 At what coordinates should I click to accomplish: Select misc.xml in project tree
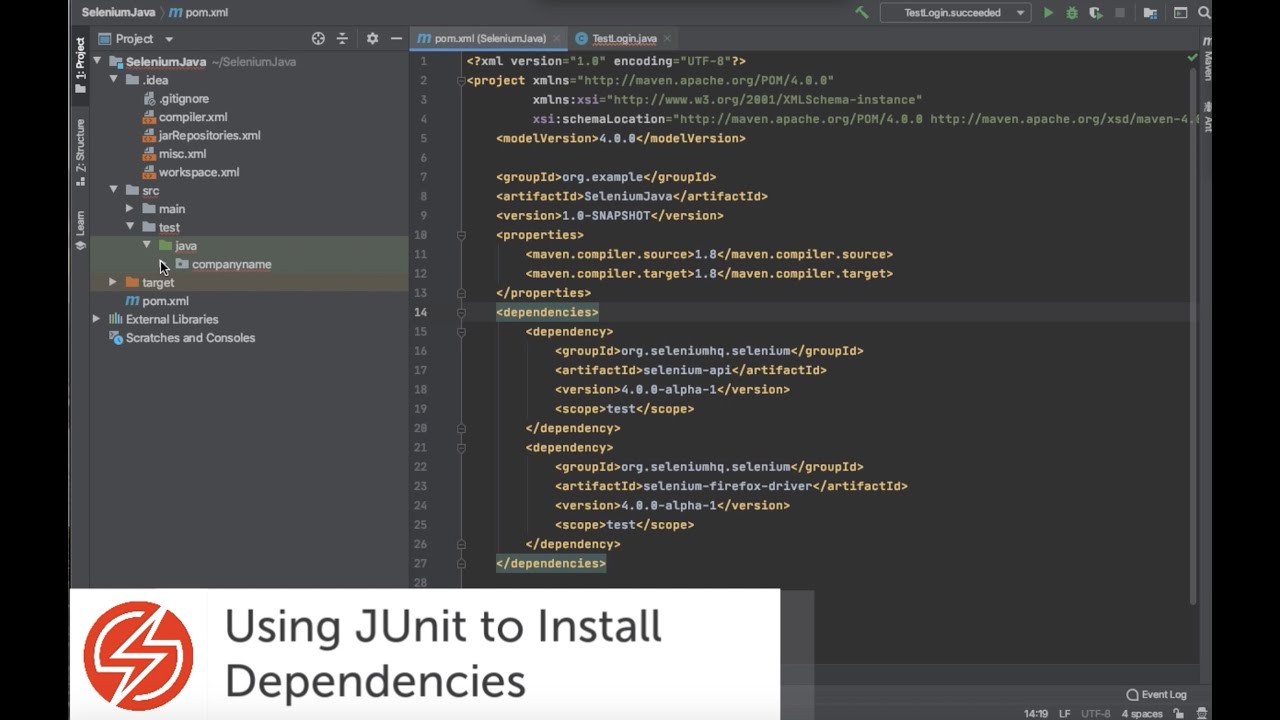pos(182,154)
